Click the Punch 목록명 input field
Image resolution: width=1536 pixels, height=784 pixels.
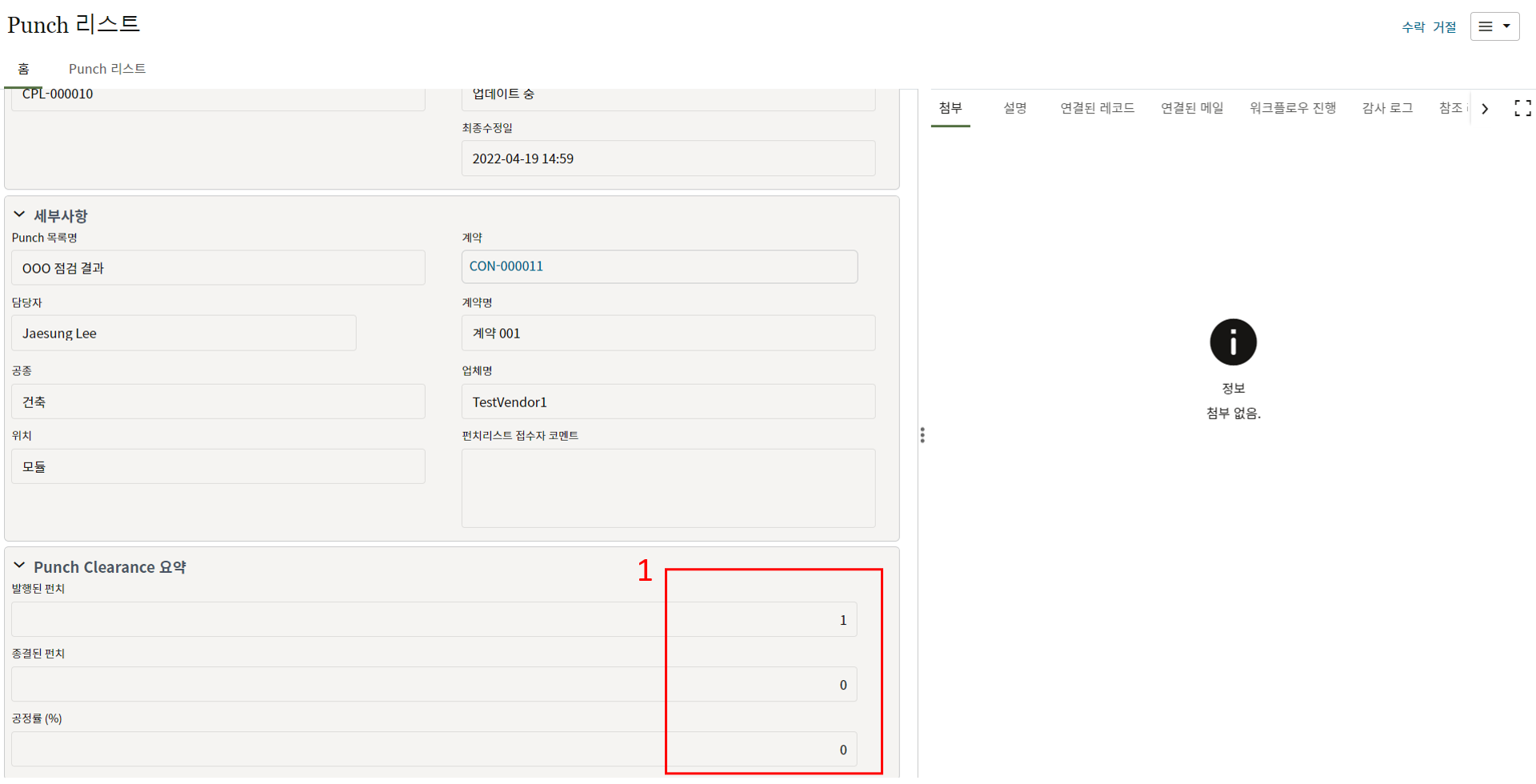click(x=218, y=268)
